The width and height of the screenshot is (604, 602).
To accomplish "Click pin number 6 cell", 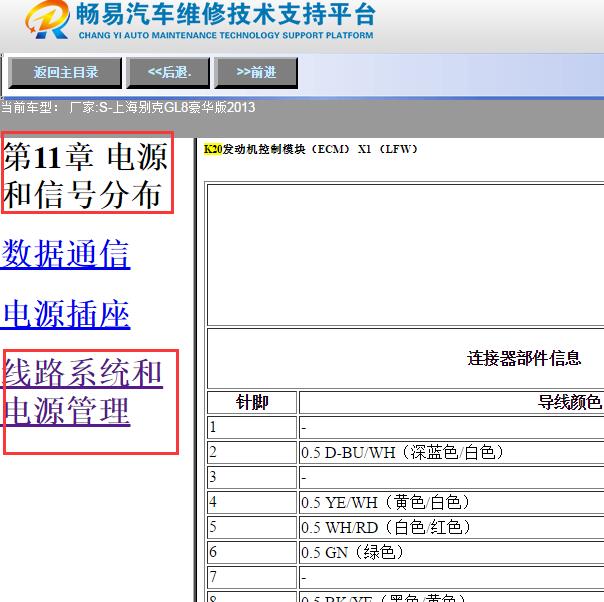I will [252, 552].
